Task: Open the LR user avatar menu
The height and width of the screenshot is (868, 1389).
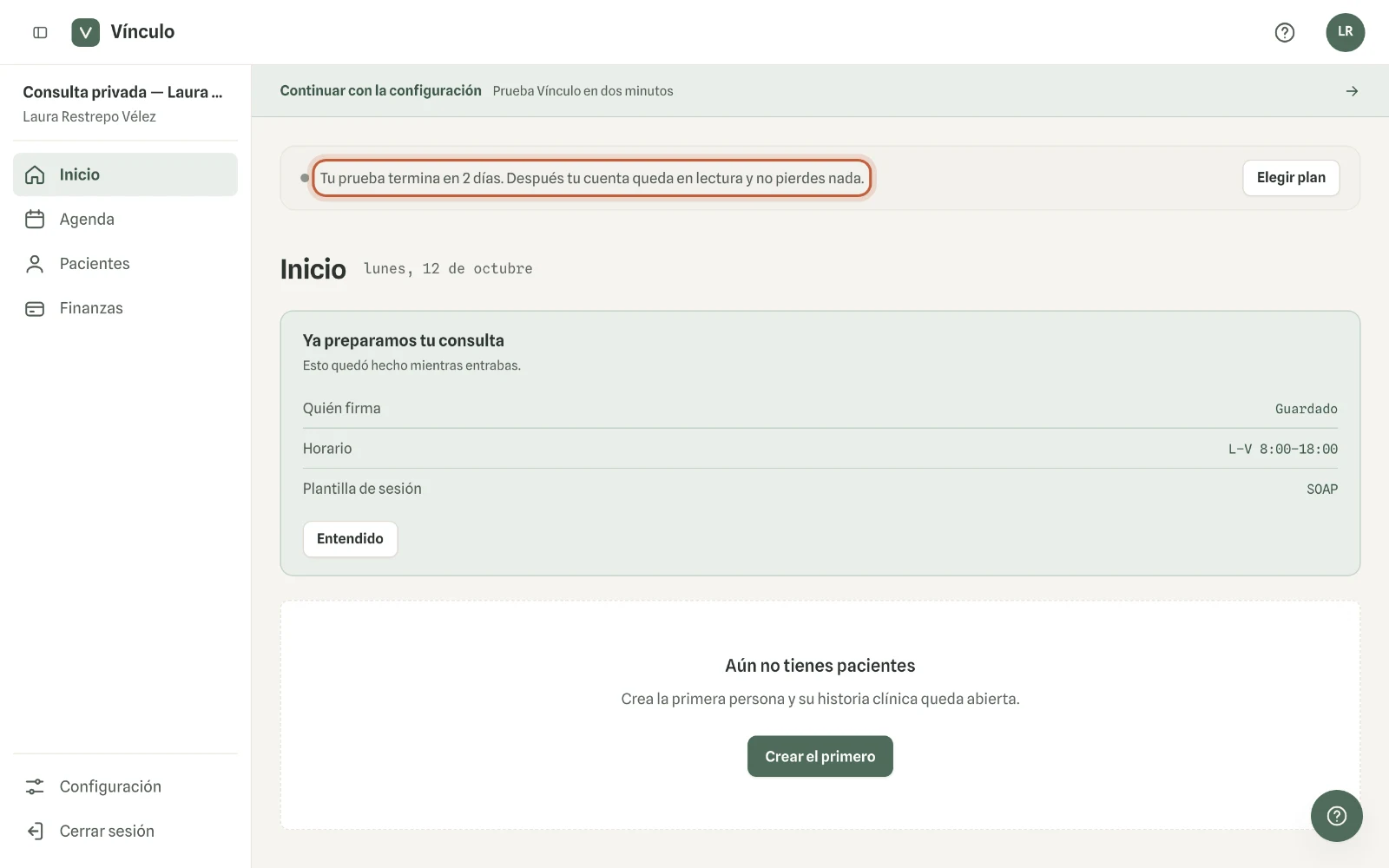Action: click(1345, 32)
